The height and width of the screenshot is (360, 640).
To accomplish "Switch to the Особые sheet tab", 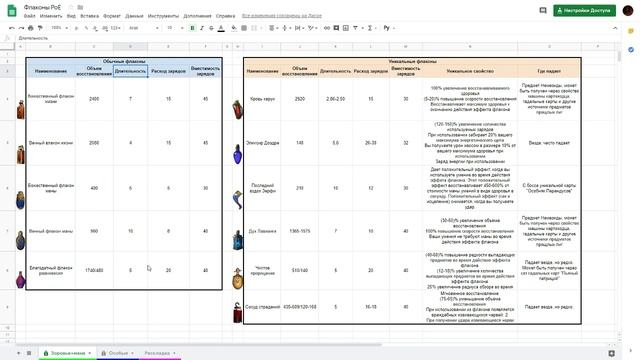I will click(118, 353).
